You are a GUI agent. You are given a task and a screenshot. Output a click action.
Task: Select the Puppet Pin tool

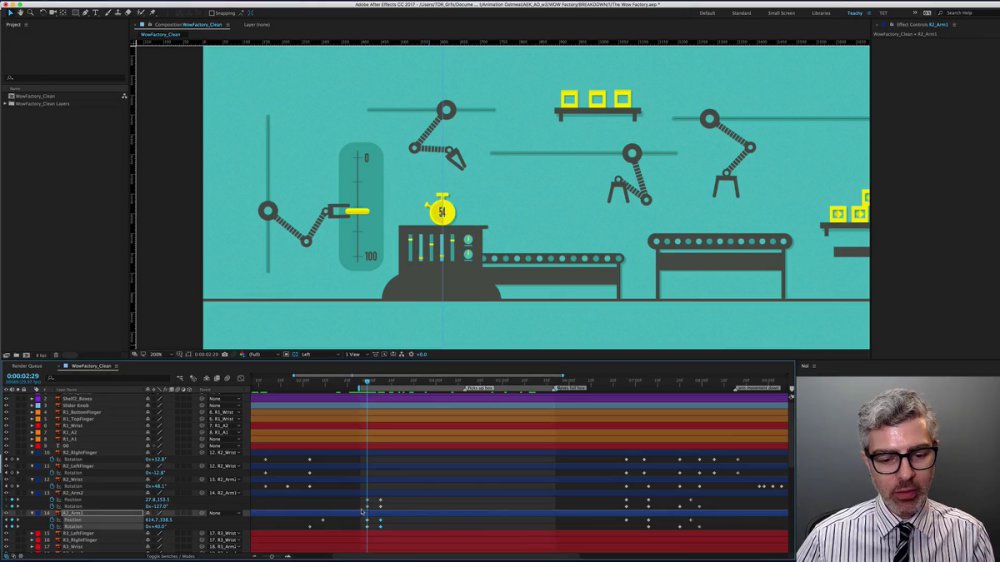[x=152, y=13]
